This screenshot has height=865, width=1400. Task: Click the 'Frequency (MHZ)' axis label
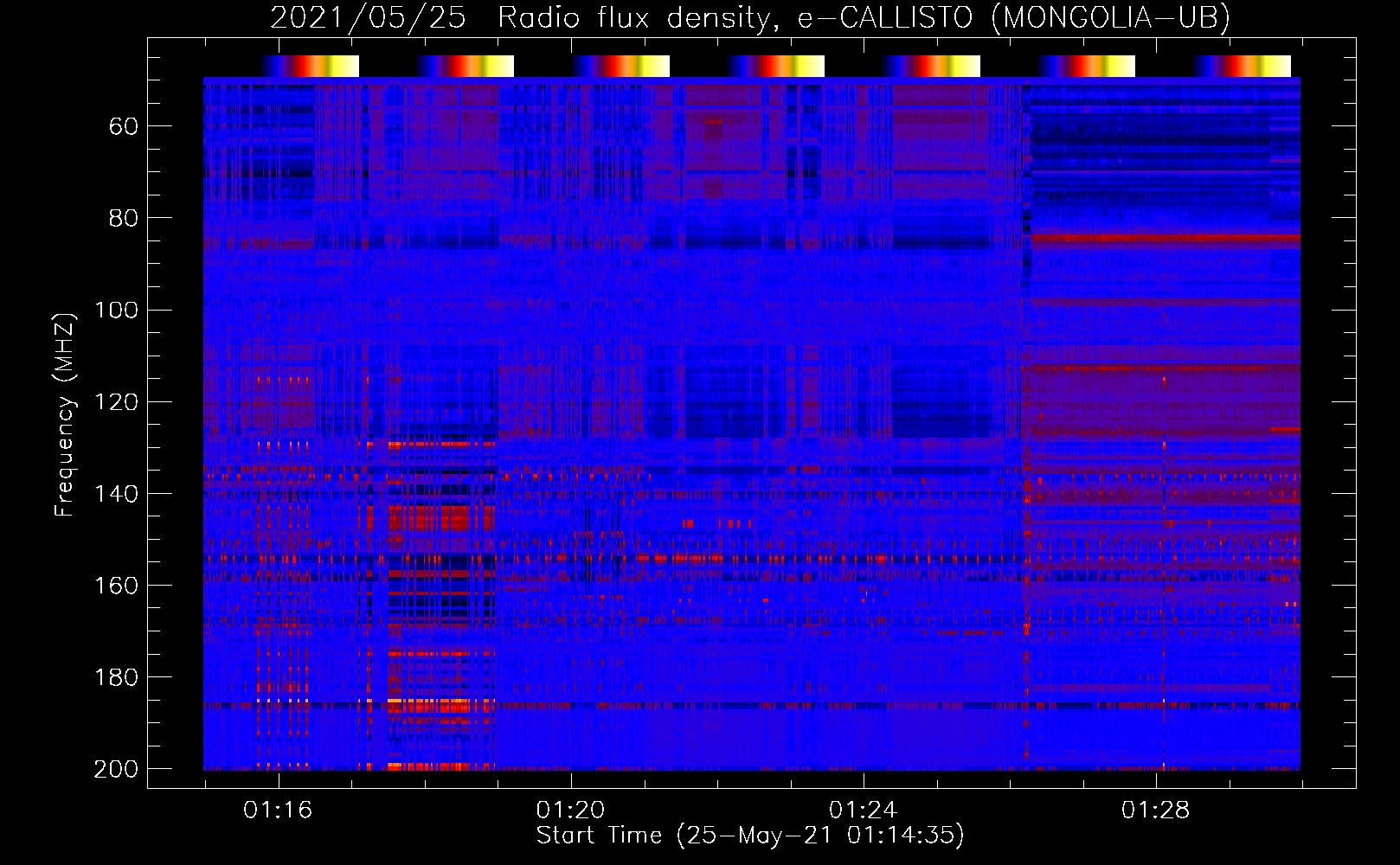(65, 414)
